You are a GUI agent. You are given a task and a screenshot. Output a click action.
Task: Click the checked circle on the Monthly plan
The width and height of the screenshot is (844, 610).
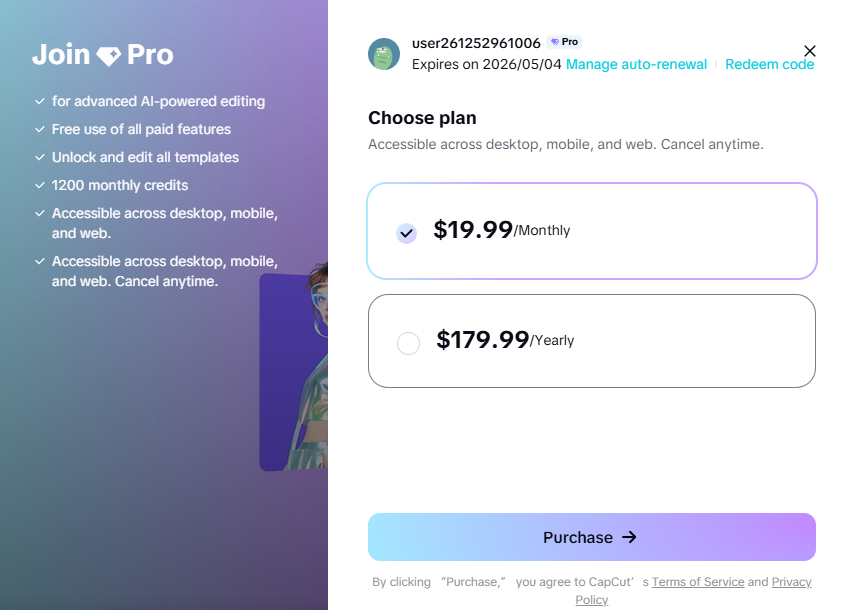406,231
